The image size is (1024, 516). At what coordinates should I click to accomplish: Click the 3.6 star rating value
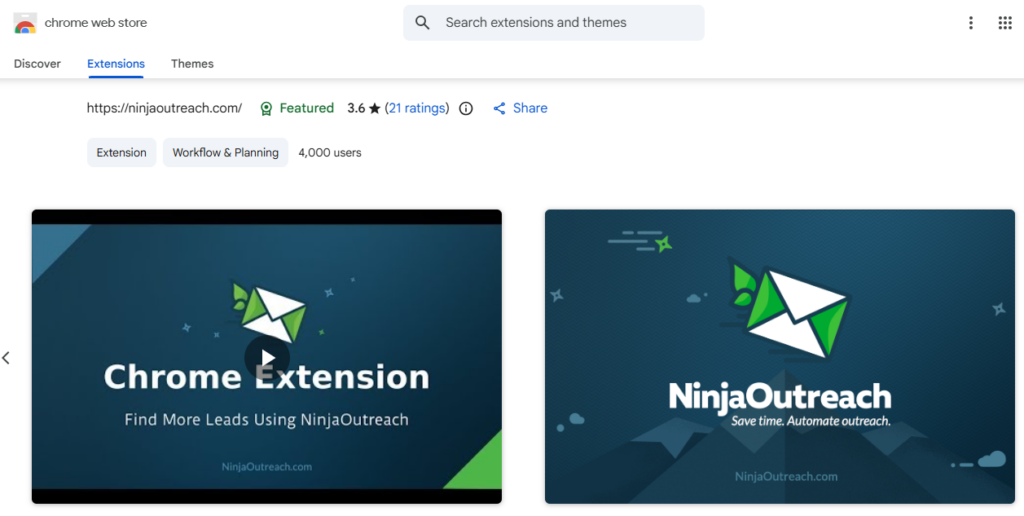point(364,108)
